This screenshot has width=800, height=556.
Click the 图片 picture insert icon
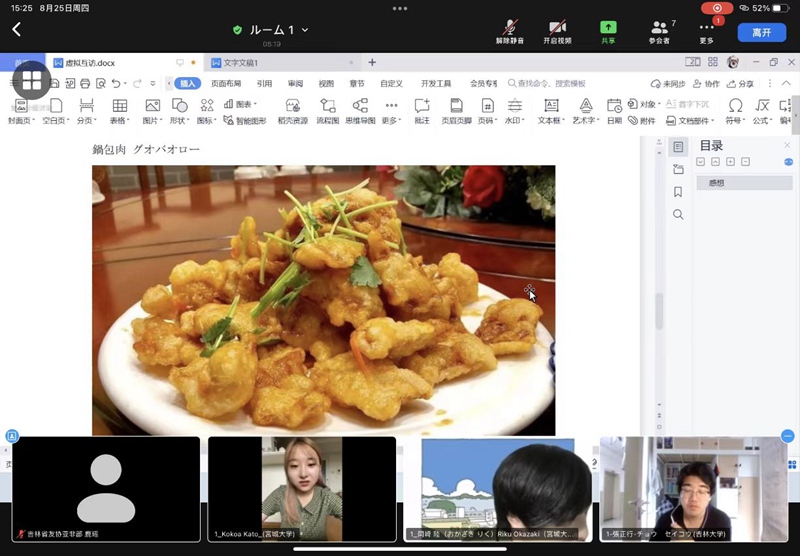[x=151, y=110]
